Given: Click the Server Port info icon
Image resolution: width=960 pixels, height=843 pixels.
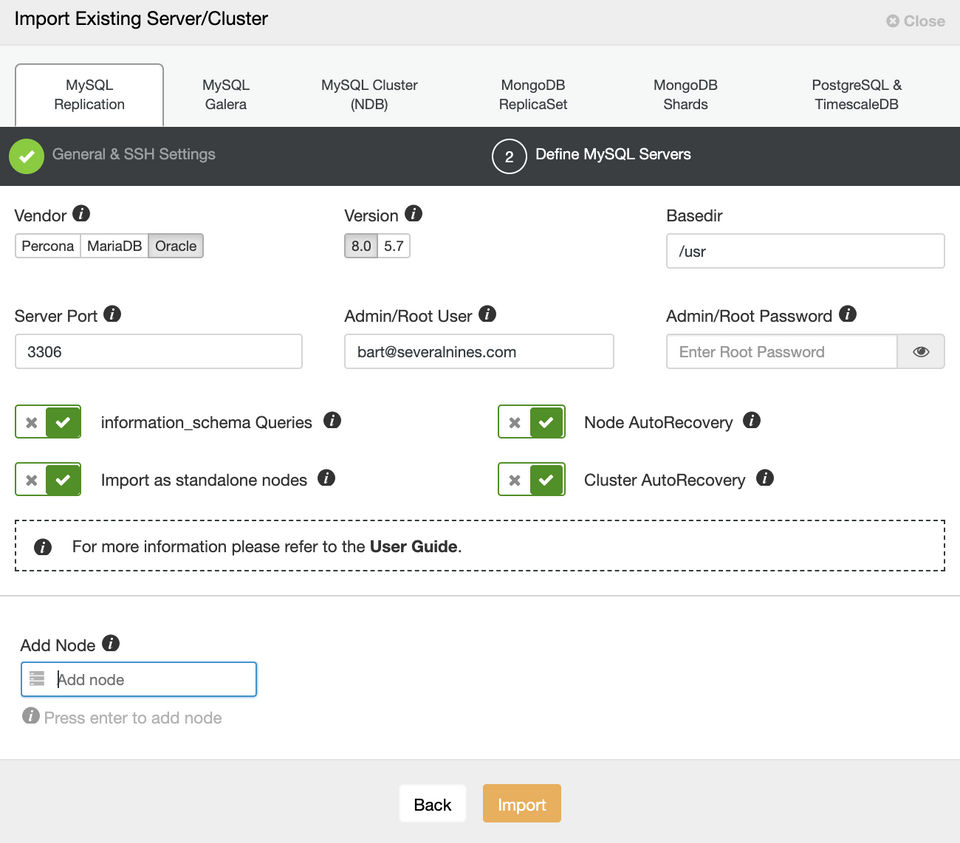Looking at the screenshot, I should tap(113, 314).
